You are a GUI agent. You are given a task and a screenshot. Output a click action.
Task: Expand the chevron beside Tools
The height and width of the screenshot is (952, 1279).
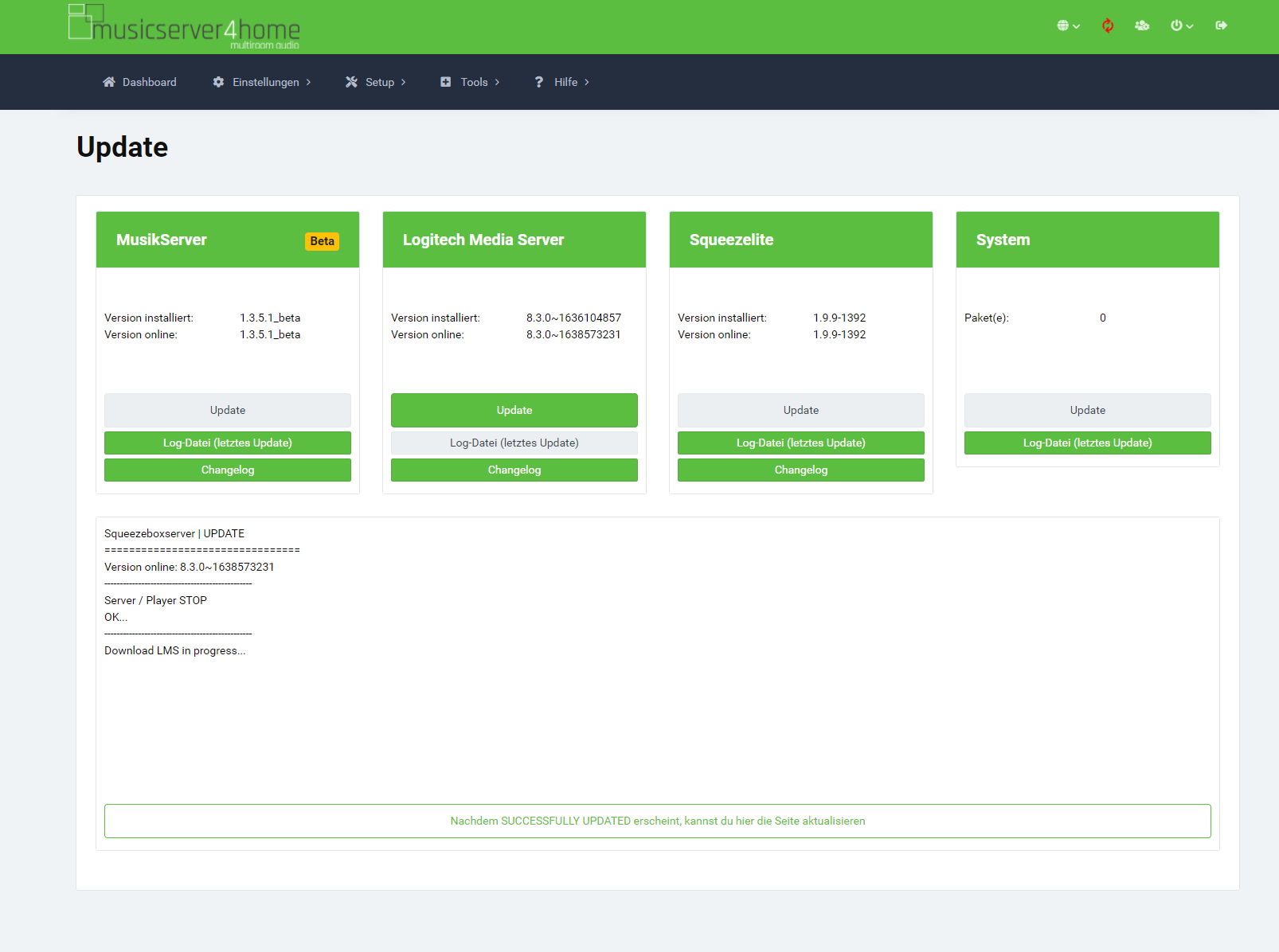497,82
